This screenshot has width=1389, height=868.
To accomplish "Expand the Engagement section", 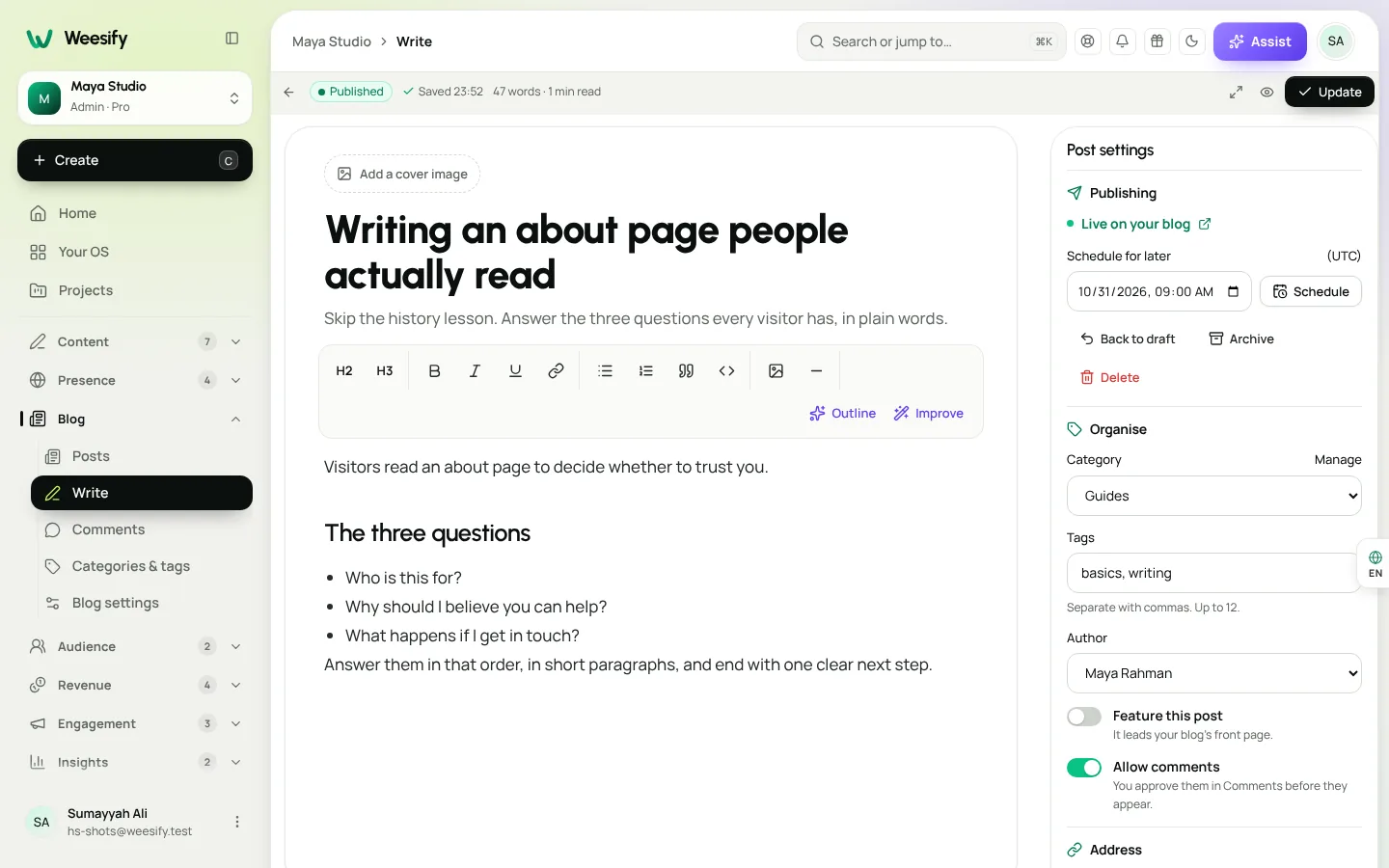I will tap(135, 723).
